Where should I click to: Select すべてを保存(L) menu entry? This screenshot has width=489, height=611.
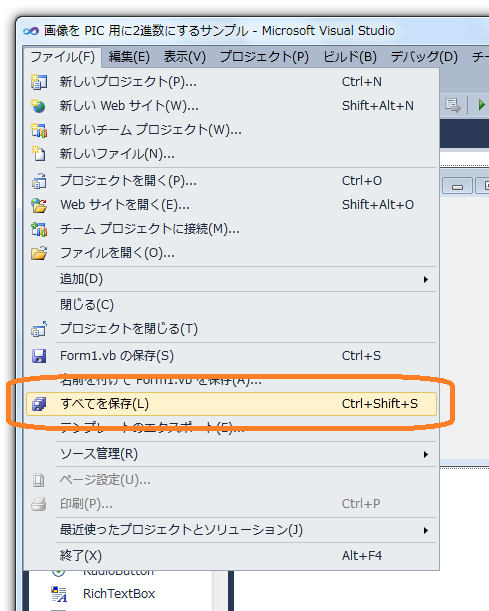click(x=231, y=404)
